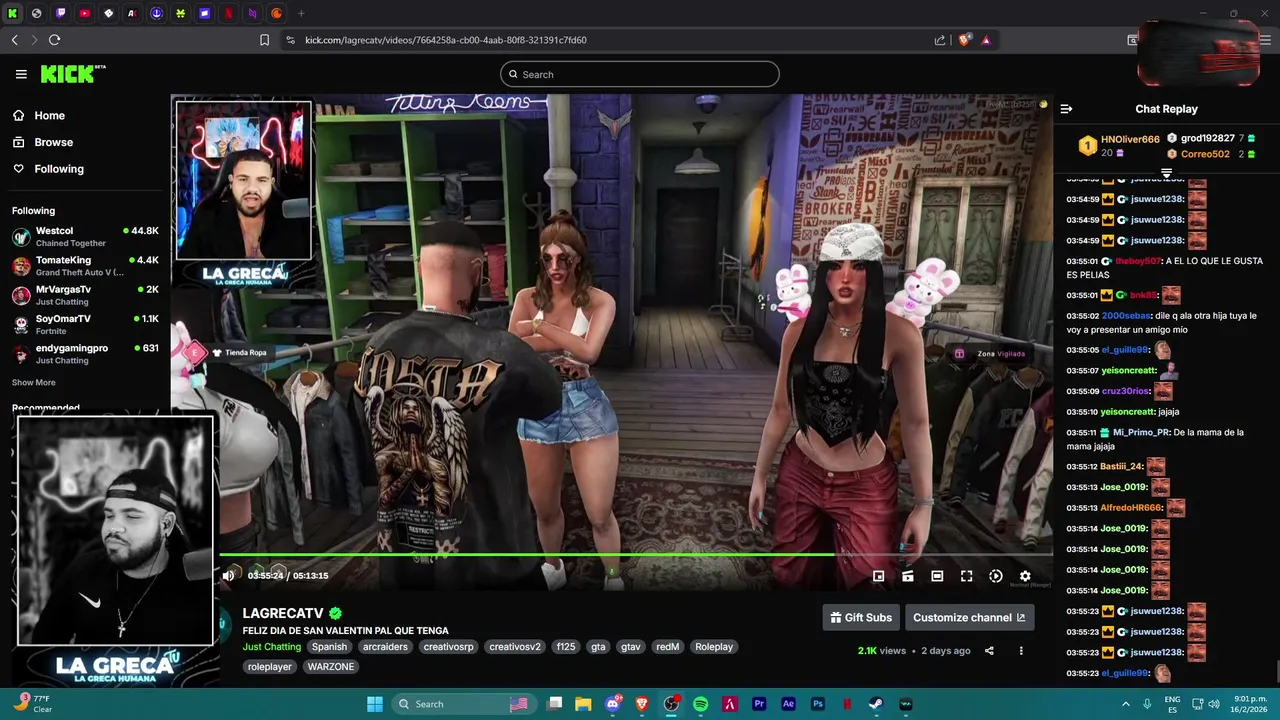The width and height of the screenshot is (1280, 720).
Task: Select the Roleplay tag
Action: pos(714,647)
